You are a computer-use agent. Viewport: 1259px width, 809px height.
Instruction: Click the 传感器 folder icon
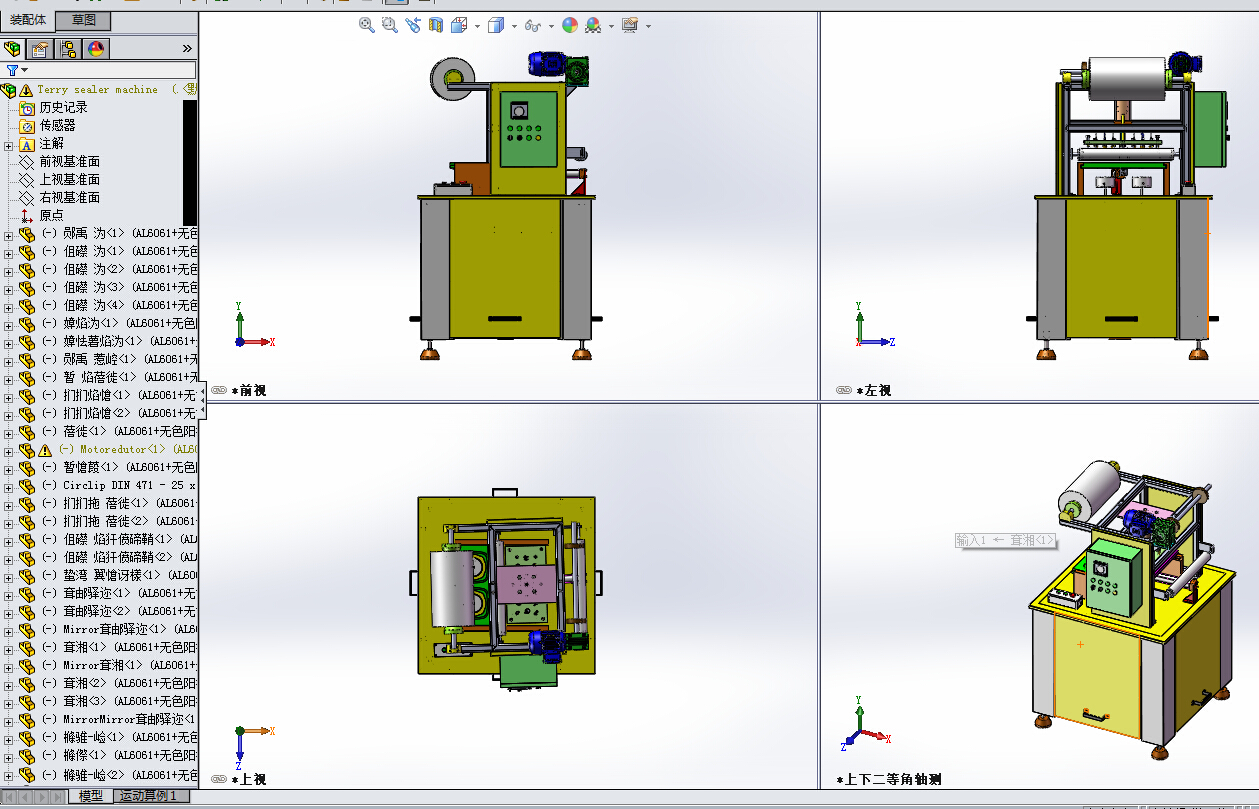[x=27, y=125]
